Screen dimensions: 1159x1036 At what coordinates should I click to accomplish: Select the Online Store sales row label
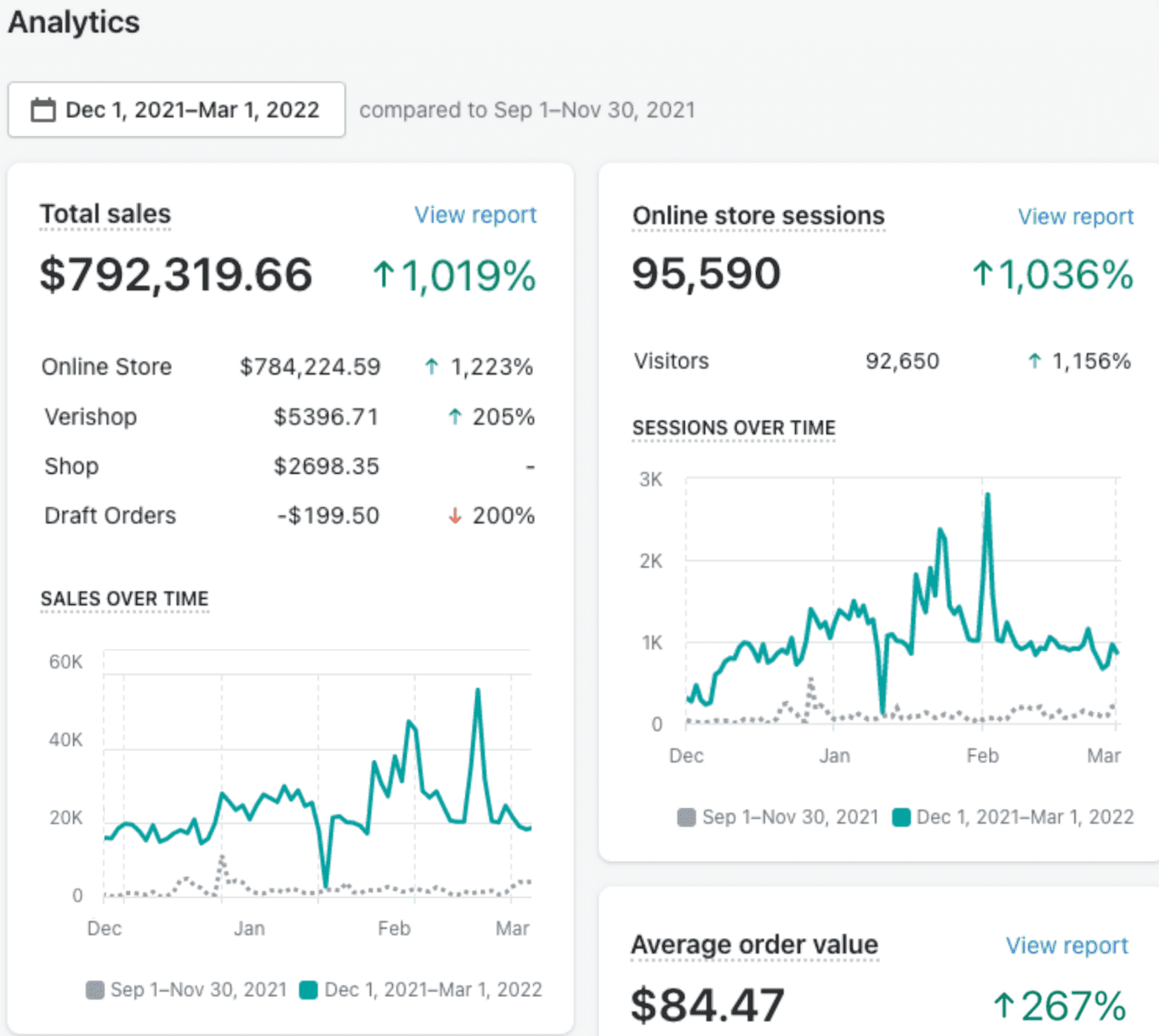(106, 367)
